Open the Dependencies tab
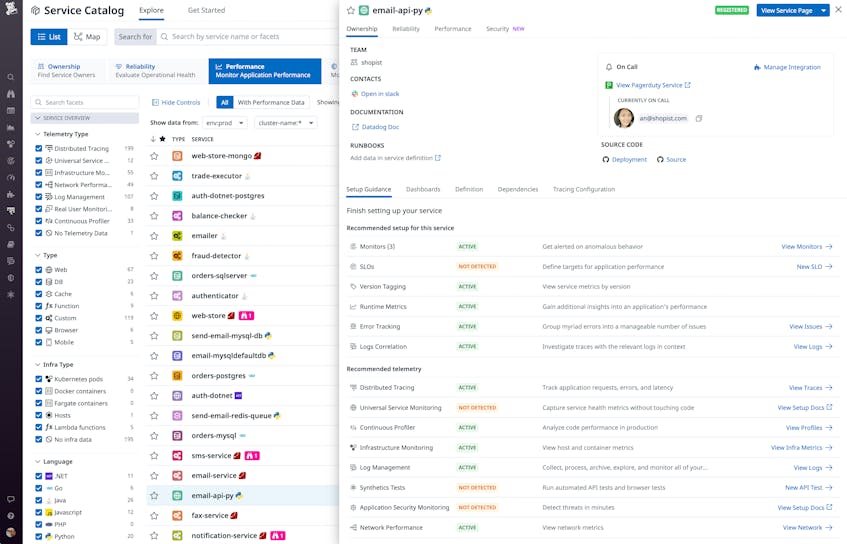 pyautogui.click(x=517, y=189)
